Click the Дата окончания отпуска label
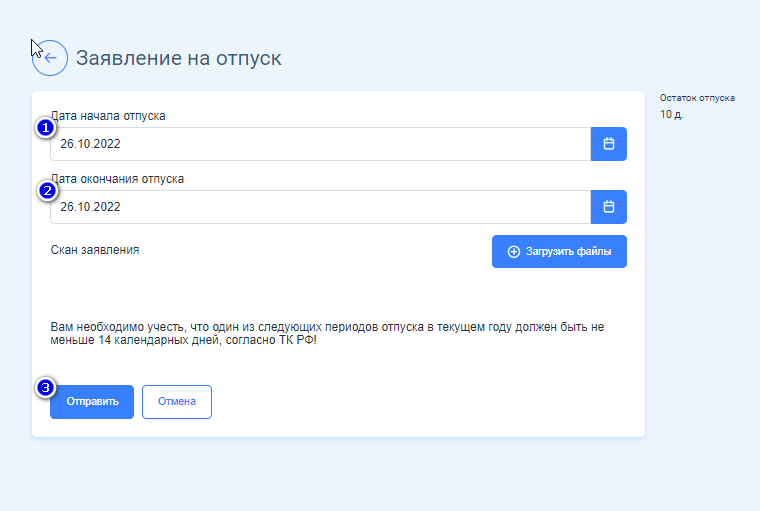 [120, 179]
